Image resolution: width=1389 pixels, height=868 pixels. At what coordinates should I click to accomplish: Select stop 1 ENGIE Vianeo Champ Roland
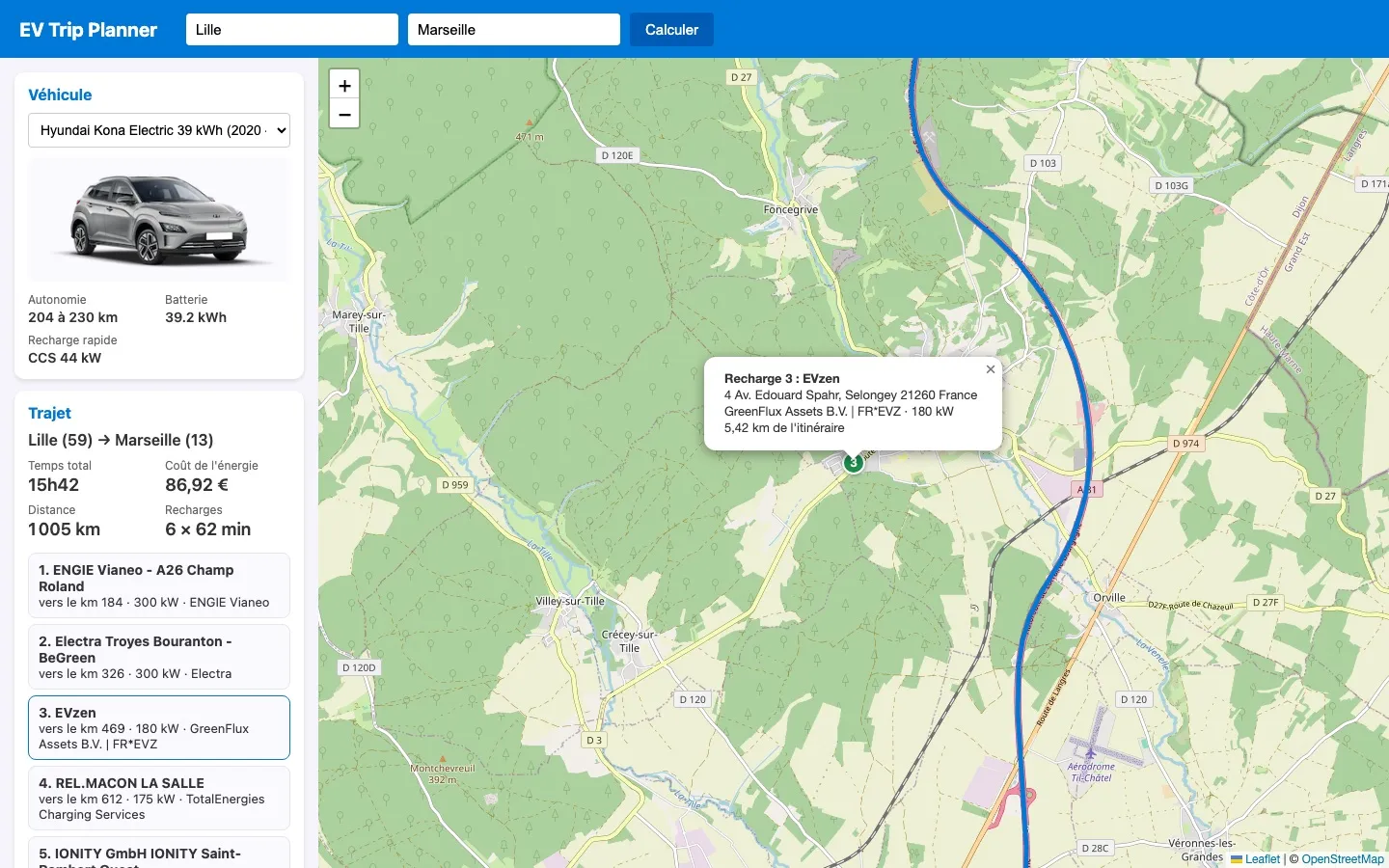point(159,585)
